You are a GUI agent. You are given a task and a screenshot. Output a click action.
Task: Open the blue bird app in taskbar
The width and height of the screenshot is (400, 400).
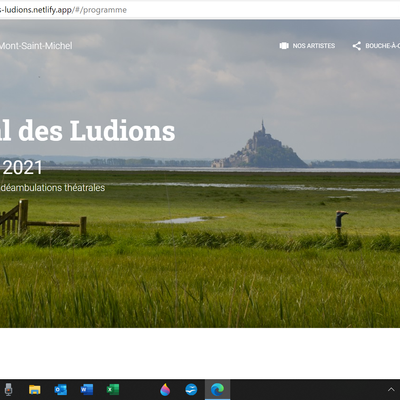click(191, 389)
